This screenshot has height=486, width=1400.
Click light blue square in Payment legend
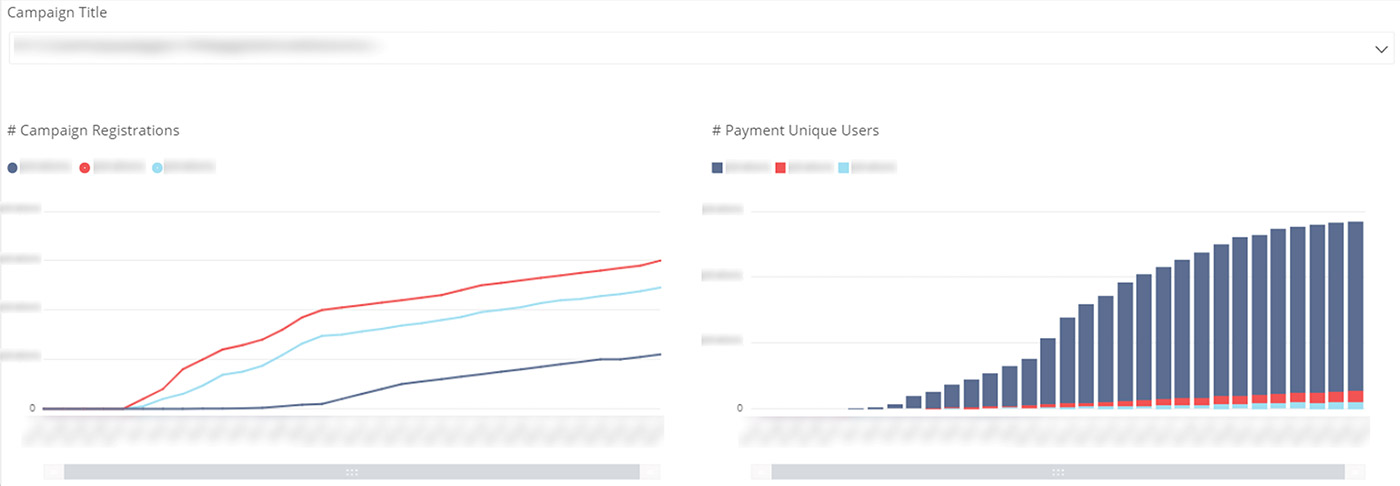[844, 168]
